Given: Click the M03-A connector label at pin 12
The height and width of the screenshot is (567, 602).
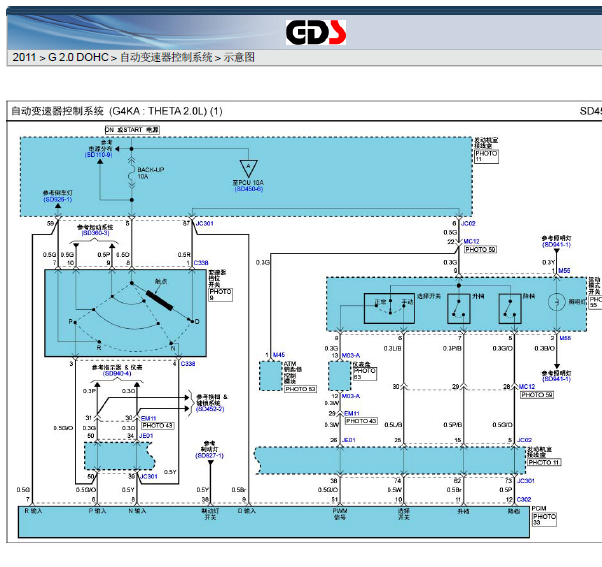Looking at the screenshot, I should tap(351, 396).
